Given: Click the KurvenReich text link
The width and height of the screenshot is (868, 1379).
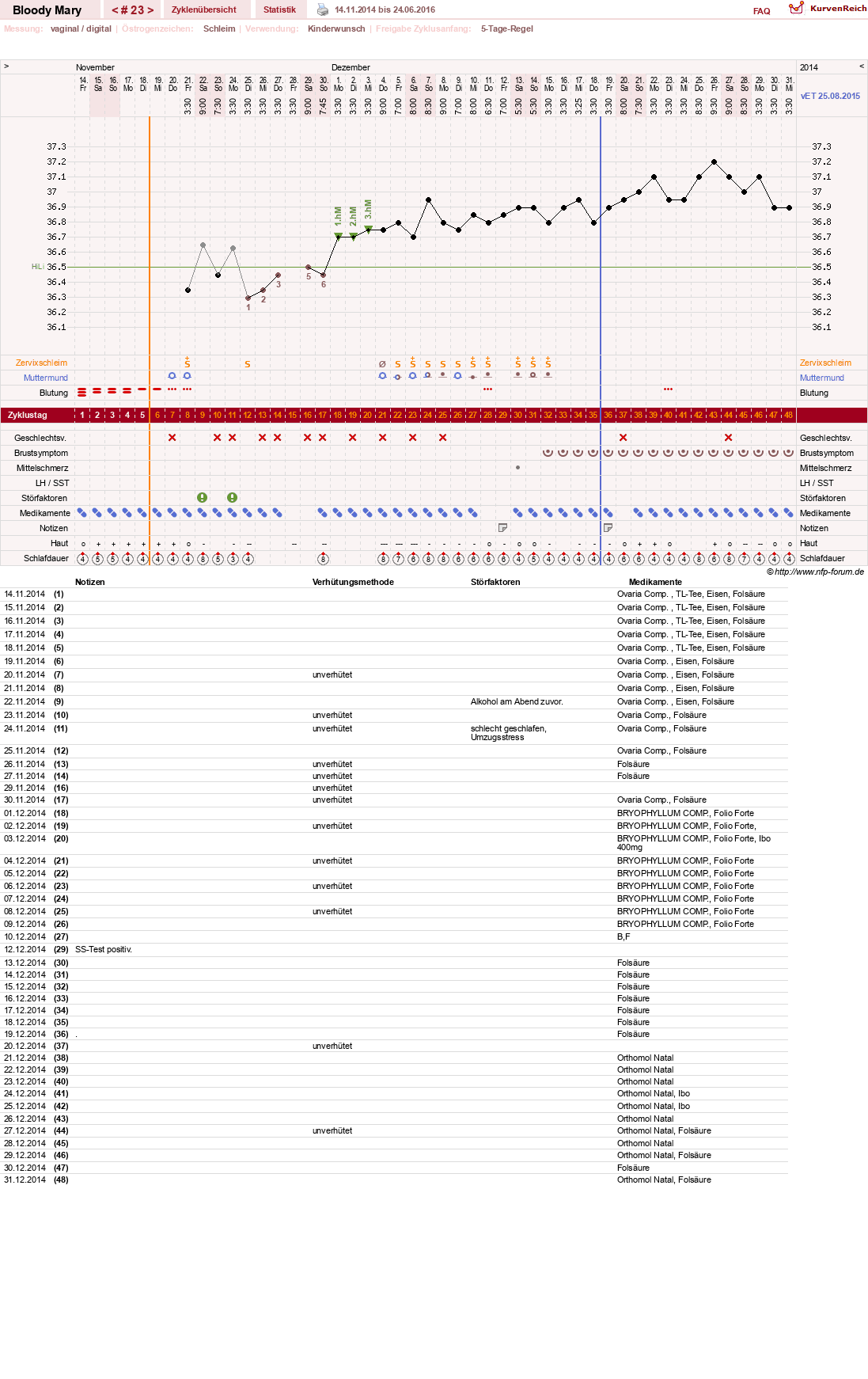Looking at the screenshot, I should click(x=839, y=8).
